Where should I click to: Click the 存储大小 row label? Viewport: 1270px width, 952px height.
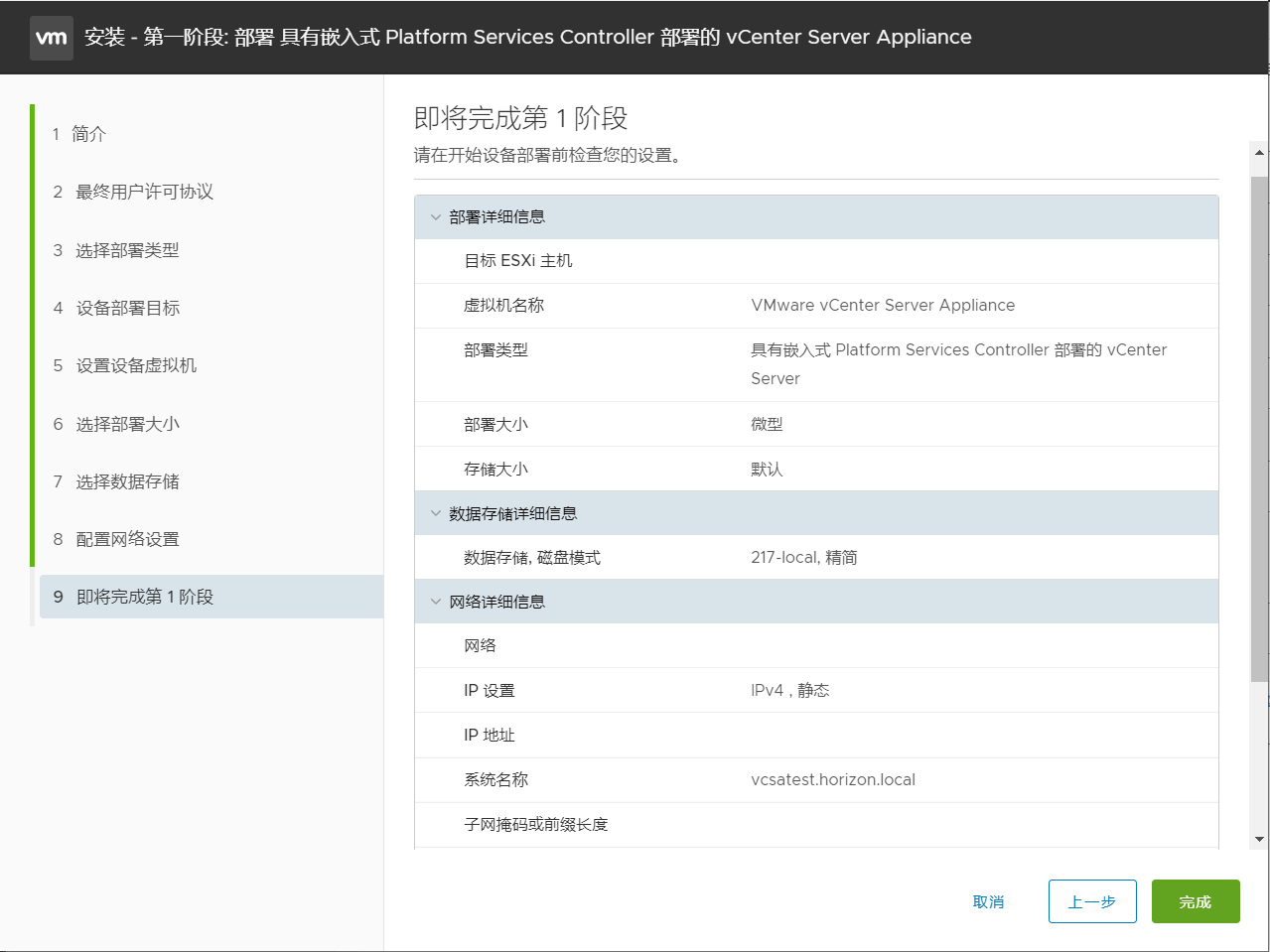pyautogui.click(x=495, y=469)
